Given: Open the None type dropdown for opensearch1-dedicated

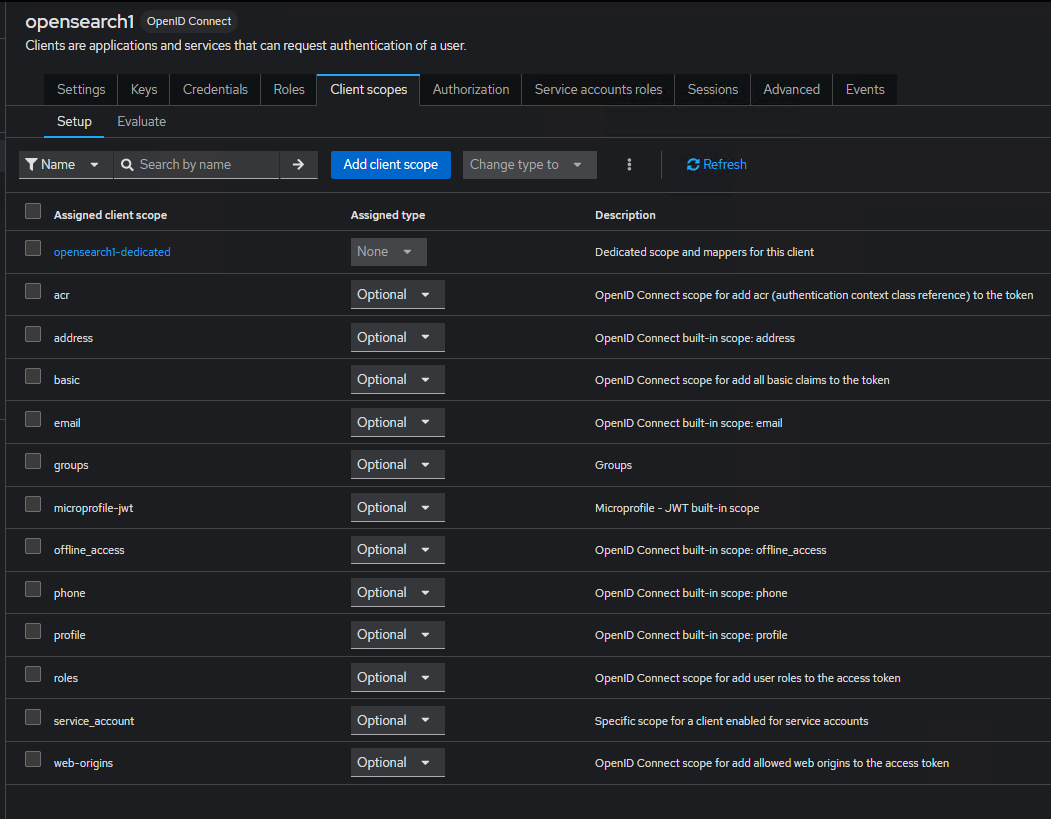Looking at the screenshot, I should pyautogui.click(x=389, y=252).
